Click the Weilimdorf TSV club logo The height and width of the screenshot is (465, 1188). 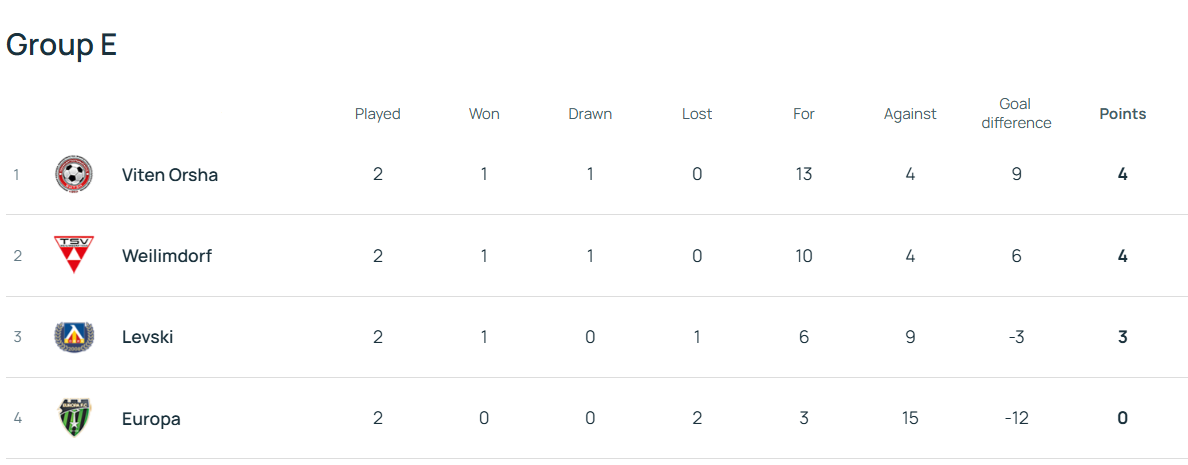point(74,255)
